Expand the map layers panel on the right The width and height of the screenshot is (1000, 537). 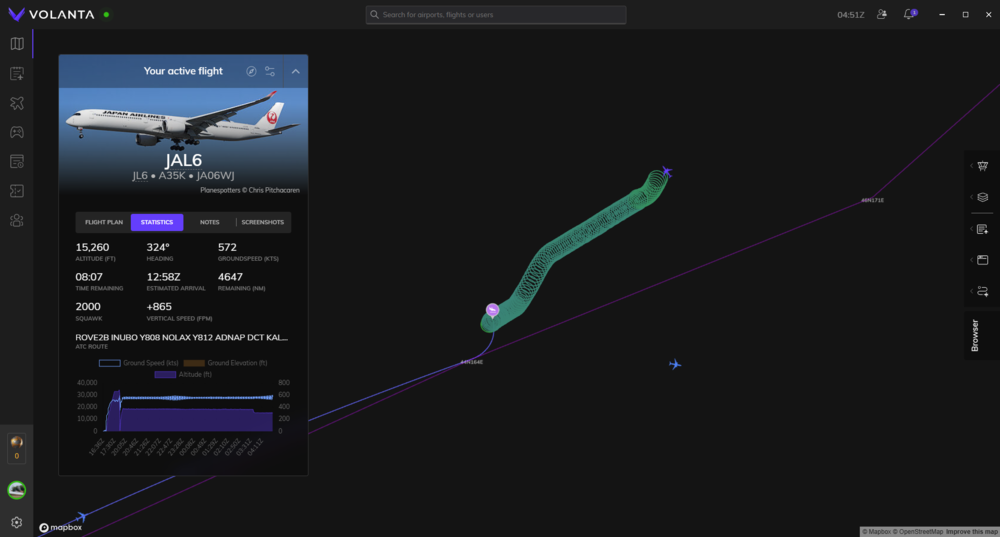tap(982, 197)
